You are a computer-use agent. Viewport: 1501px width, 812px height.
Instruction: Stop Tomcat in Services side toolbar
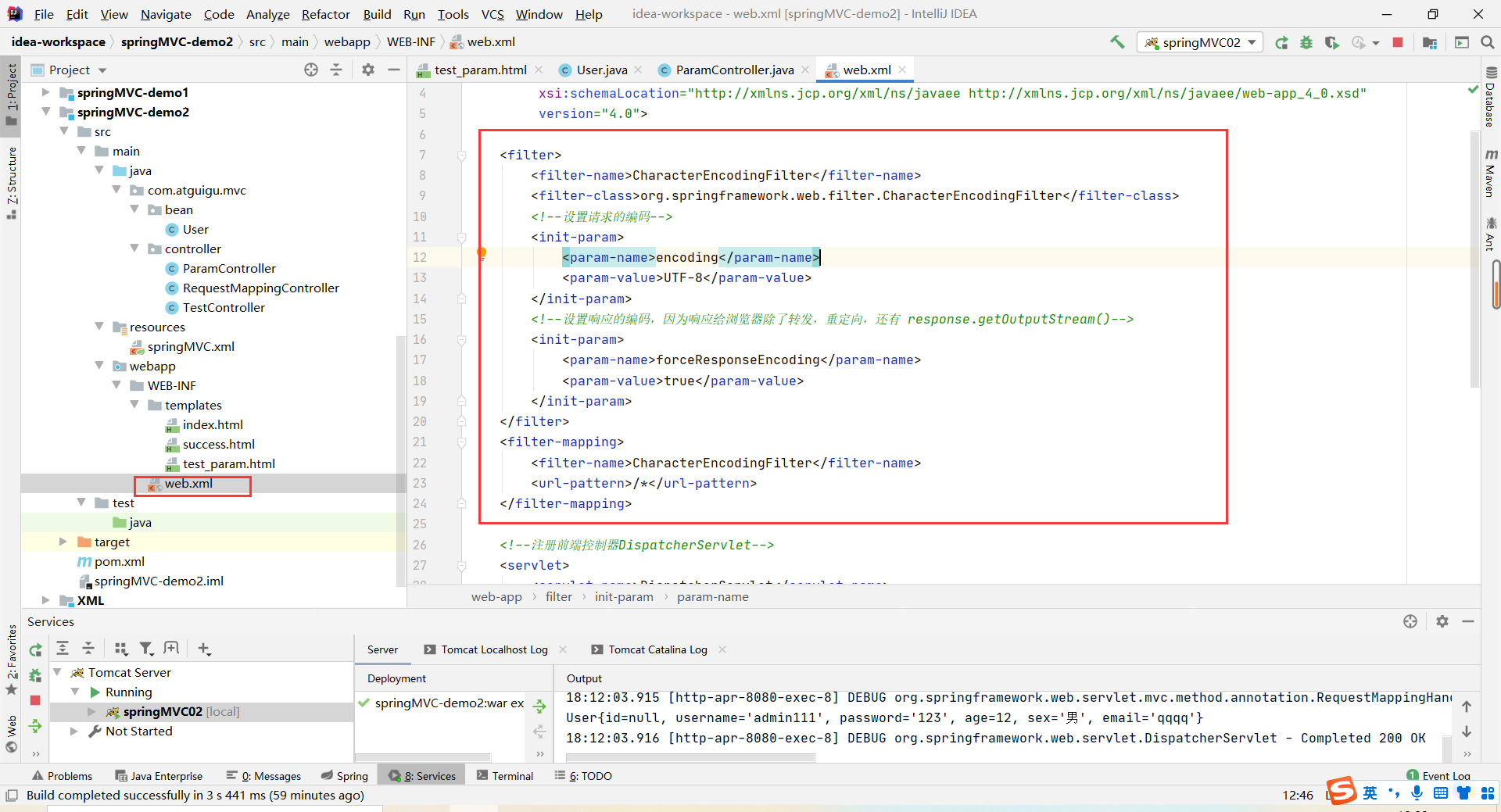(35, 700)
